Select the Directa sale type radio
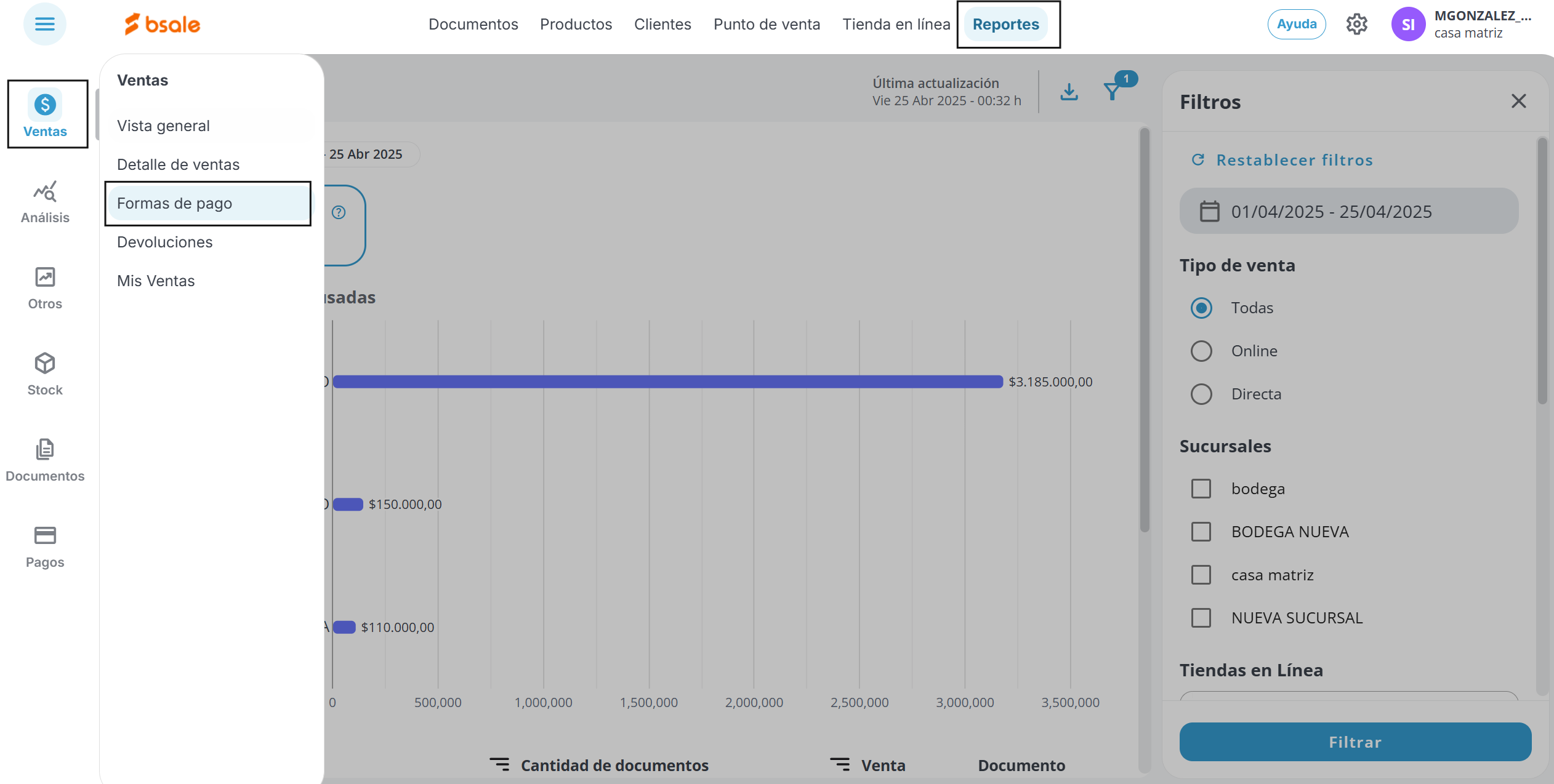Viewport: 1554px width, 784px height. pyautogui.click(x=1201, y=394)
